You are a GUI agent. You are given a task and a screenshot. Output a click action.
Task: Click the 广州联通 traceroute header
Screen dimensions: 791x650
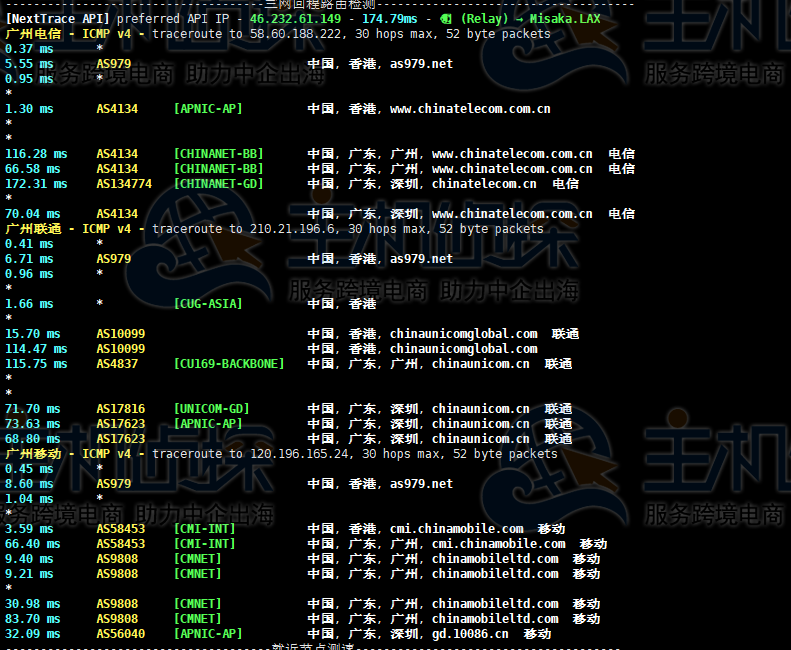coord(33,229)
